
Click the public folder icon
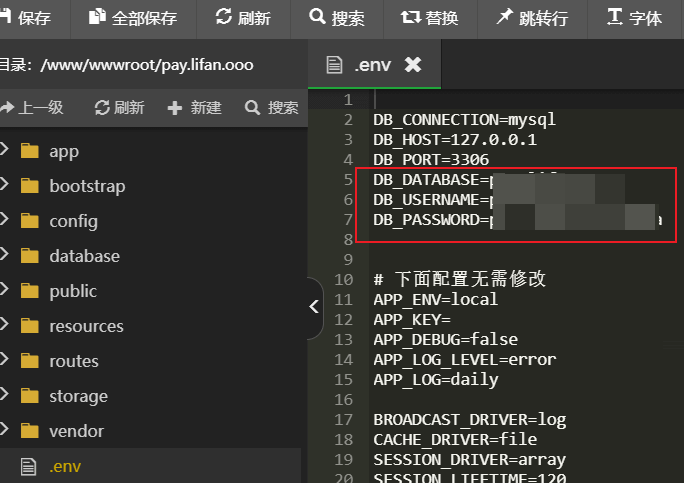coord(30,291)
